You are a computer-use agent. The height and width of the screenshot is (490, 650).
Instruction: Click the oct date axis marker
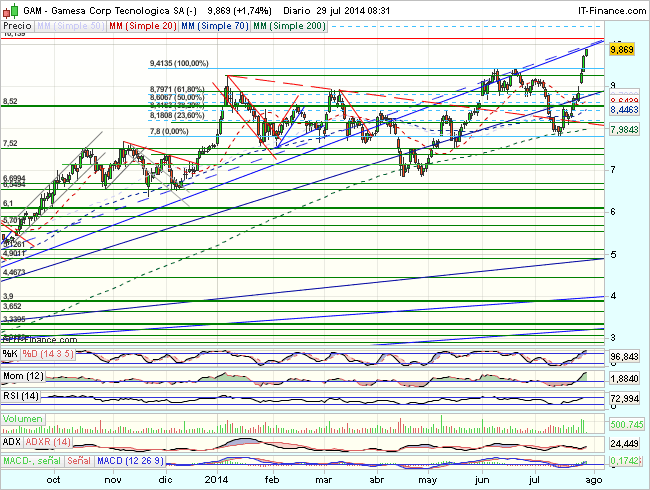coord(53,480)
